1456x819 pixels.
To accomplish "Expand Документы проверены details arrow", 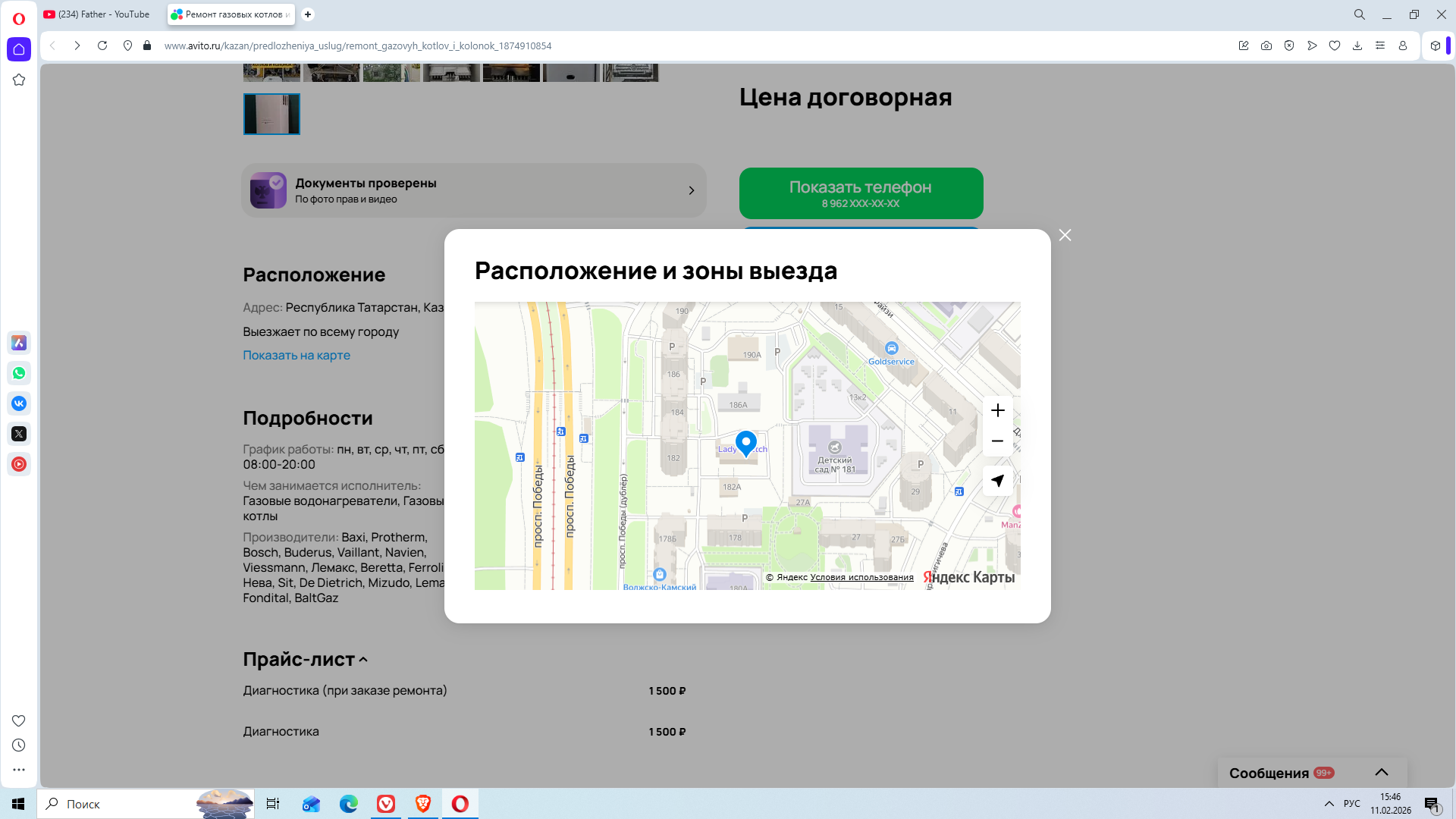I will click(x=691, y=190).
